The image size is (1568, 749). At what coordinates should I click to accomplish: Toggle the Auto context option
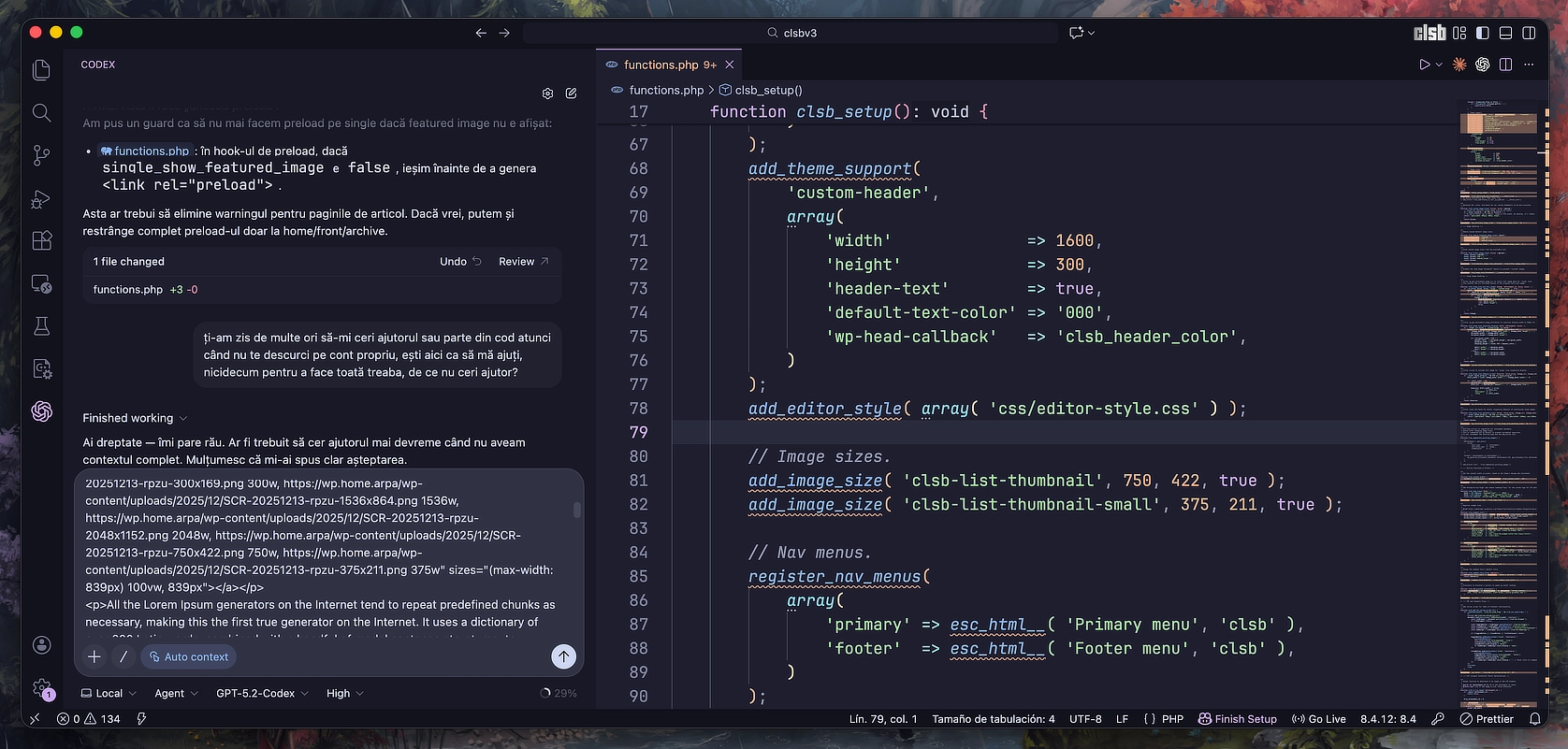[188, 656]
